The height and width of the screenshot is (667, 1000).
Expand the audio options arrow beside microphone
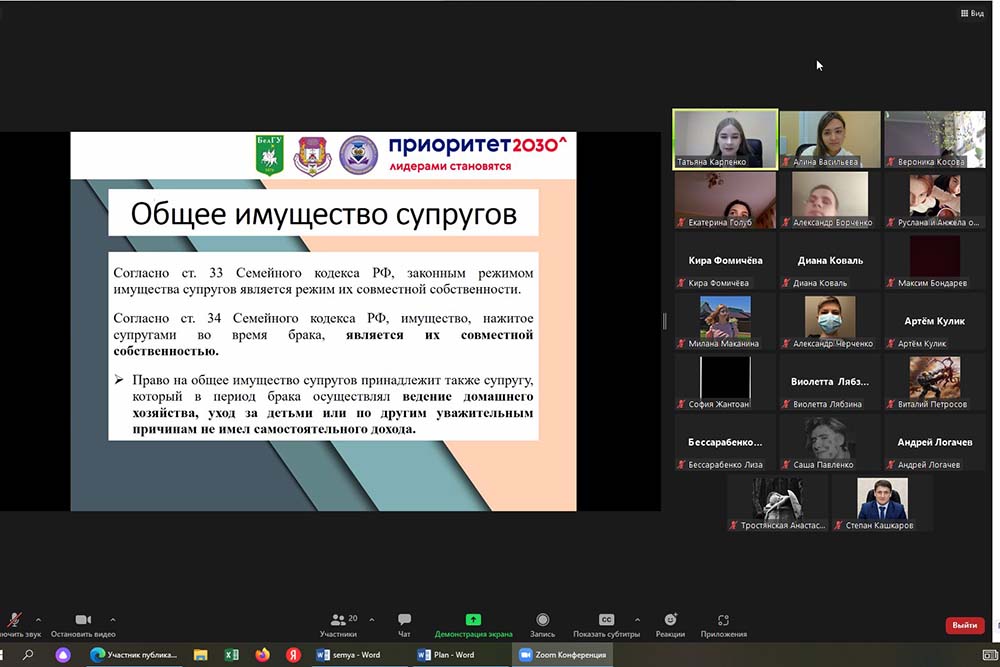(x=38, y=619)
